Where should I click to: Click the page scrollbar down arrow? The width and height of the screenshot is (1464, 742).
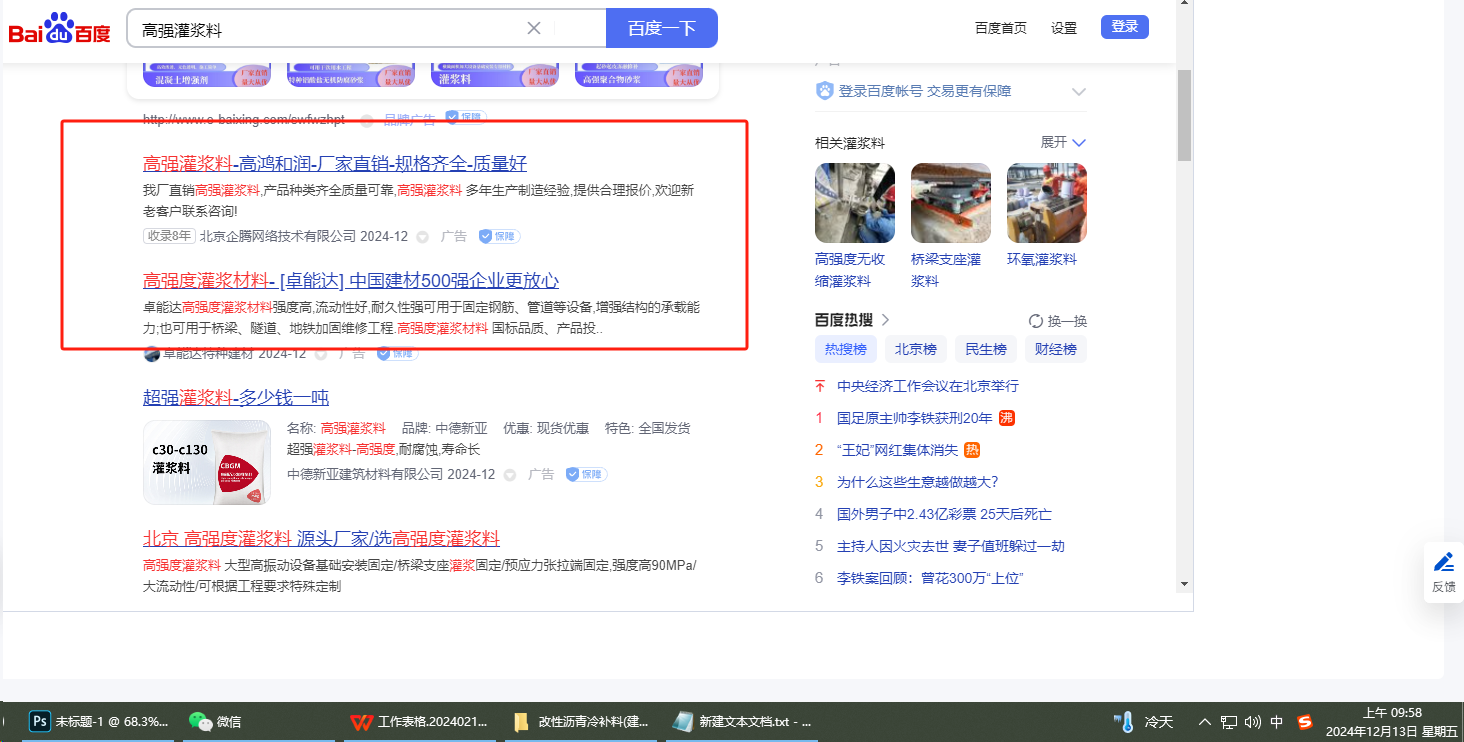[1184, 584]
